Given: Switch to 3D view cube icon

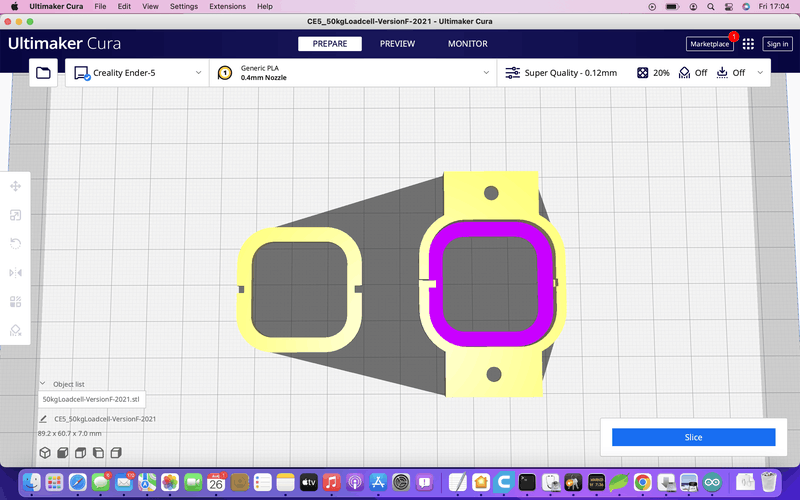Looking at the screenshot, I should point(45,453).
